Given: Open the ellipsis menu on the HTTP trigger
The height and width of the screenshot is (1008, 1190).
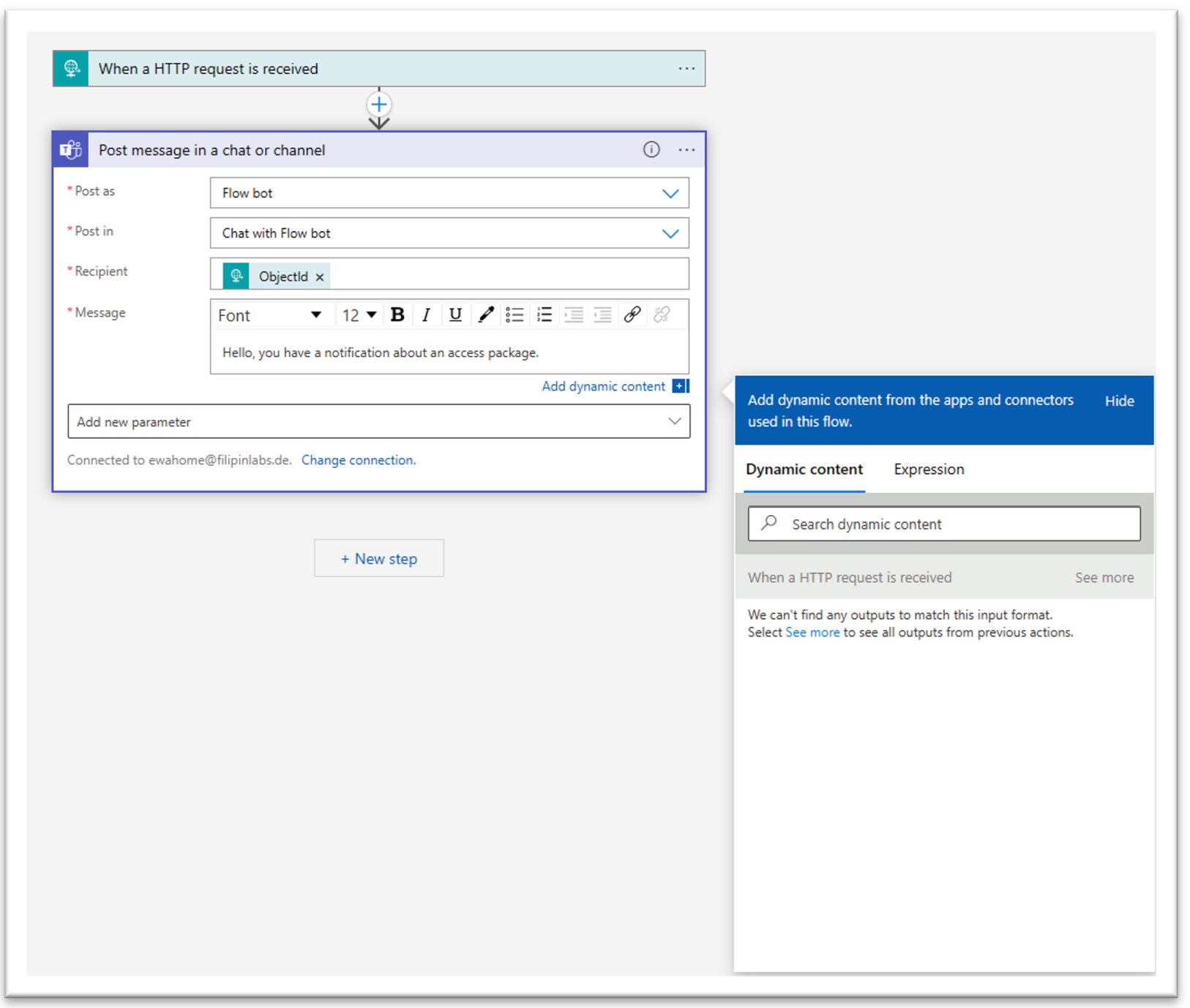Looking at the screenshot, I should pyautogui.click(x=686, y=68).
